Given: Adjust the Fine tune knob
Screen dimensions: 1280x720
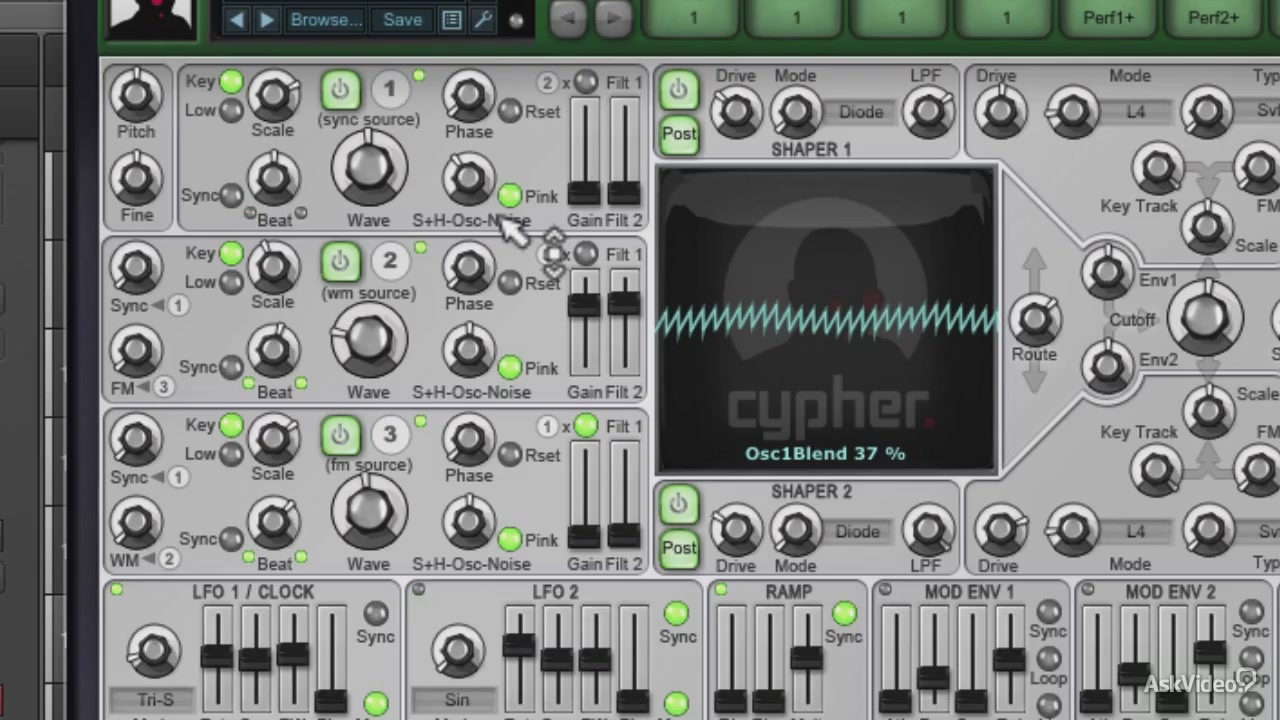Looking at the screenshot, I should (136, 179).
